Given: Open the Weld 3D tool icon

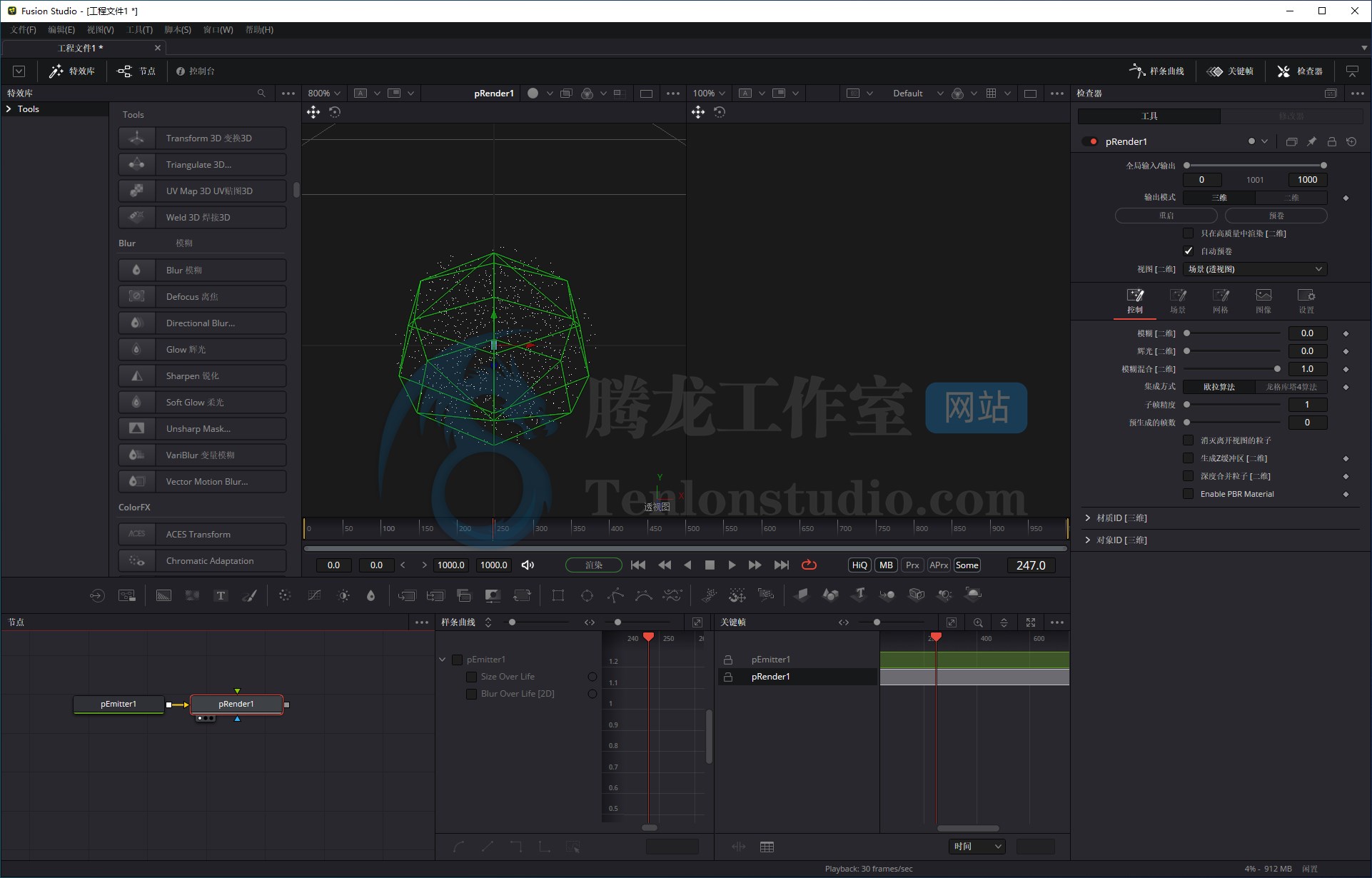Looking at the screenshot, I should point(137,217).
